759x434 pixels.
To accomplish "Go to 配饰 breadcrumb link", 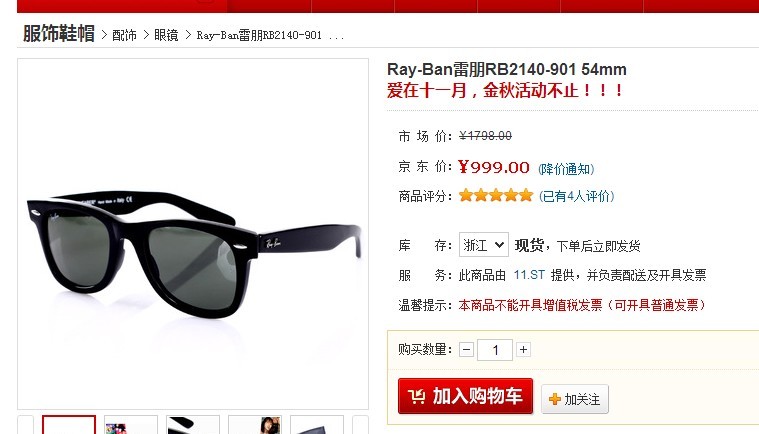I will [x=124, y=35].
